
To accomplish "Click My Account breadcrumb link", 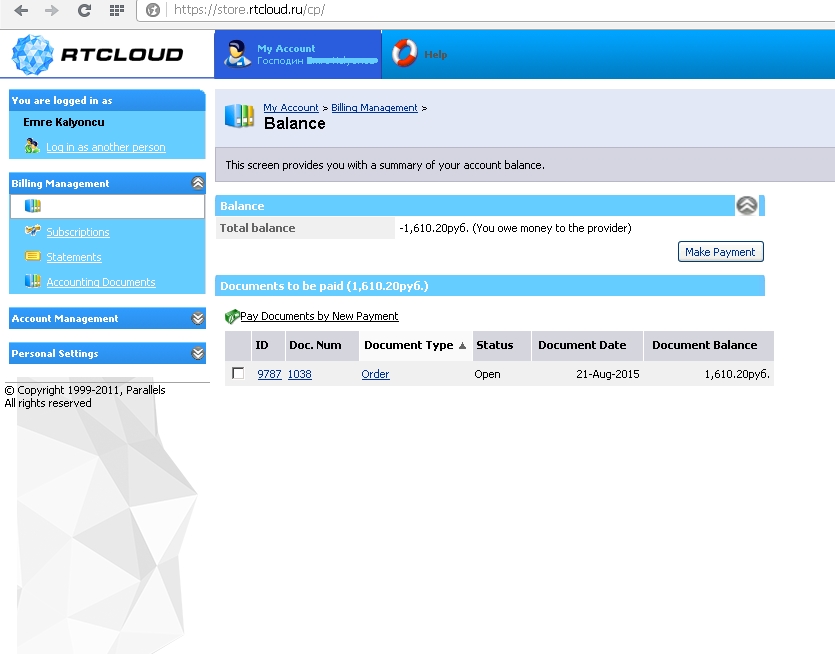I will click(291, 108).
